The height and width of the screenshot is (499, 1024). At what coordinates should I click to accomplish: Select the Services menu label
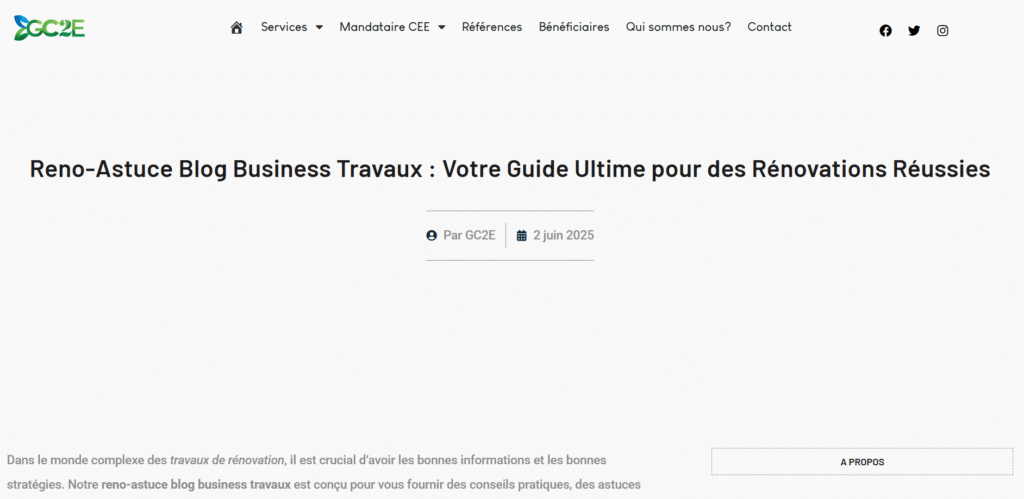284,28
